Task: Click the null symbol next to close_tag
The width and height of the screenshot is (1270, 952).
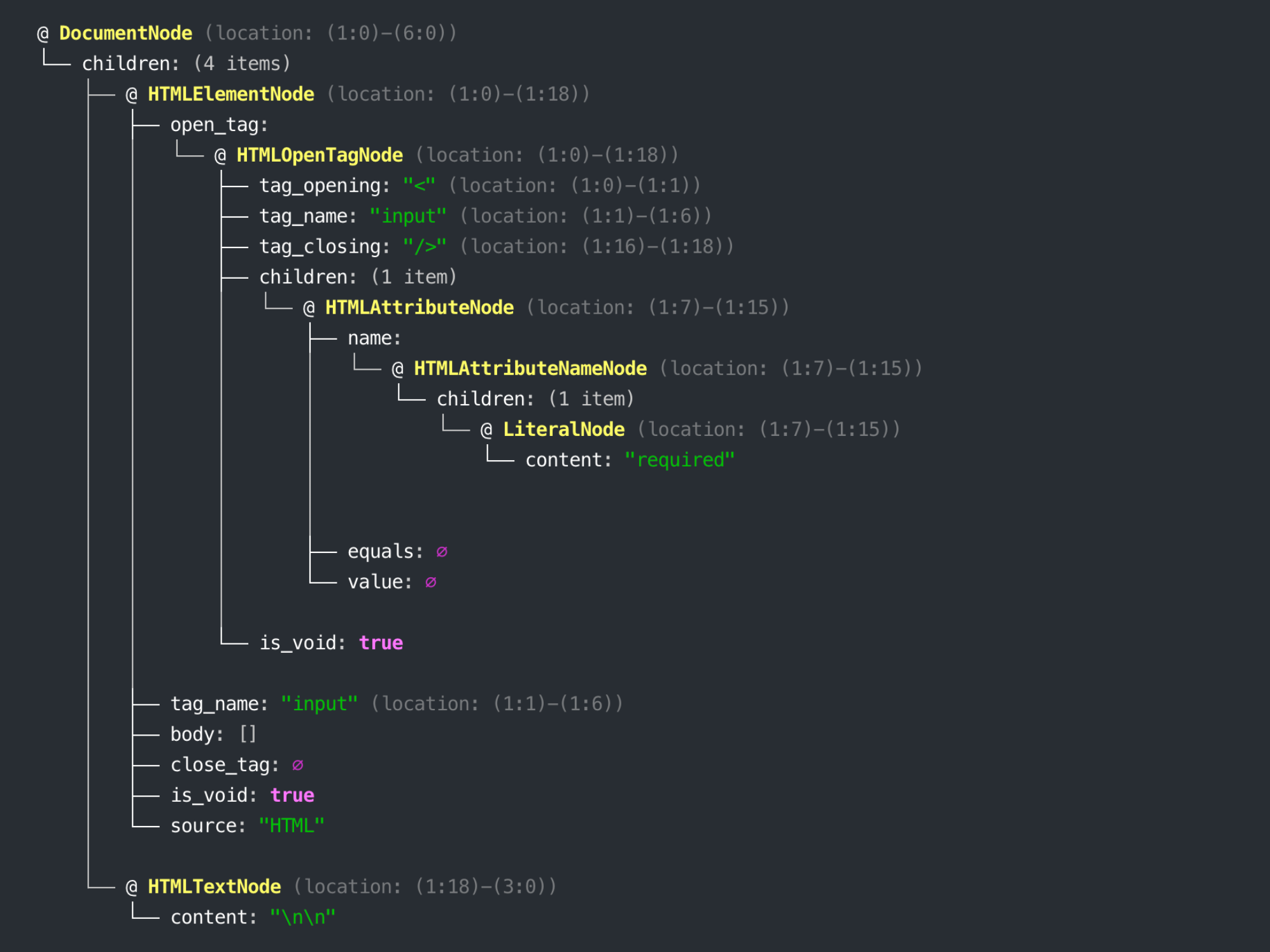Action: pyautogui.click(x=297, y=764)
